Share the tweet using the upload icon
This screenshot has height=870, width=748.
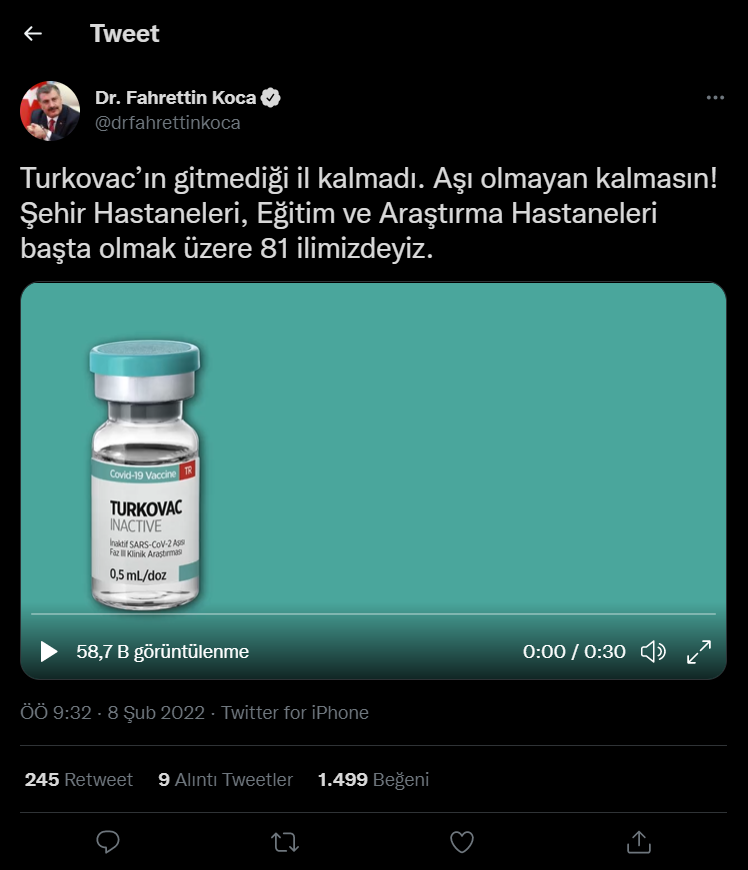click(639, 842)
